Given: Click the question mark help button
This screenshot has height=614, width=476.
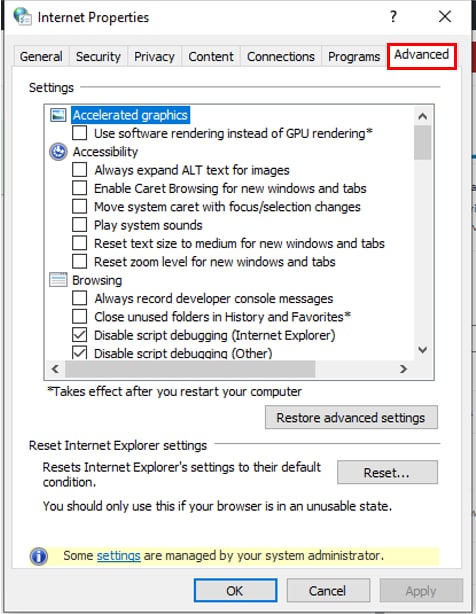Looking at the screenshot, I should tap(393, 16).
